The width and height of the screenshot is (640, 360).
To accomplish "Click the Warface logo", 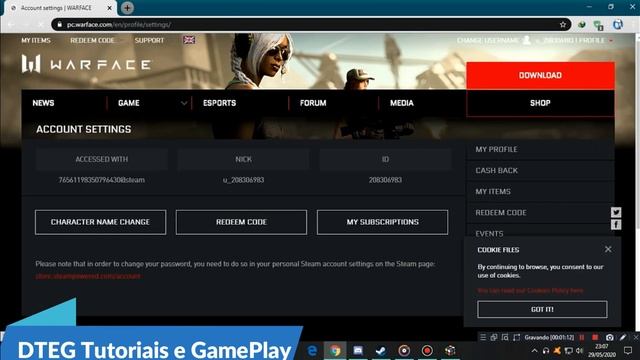I will click(x=86, y=64).
